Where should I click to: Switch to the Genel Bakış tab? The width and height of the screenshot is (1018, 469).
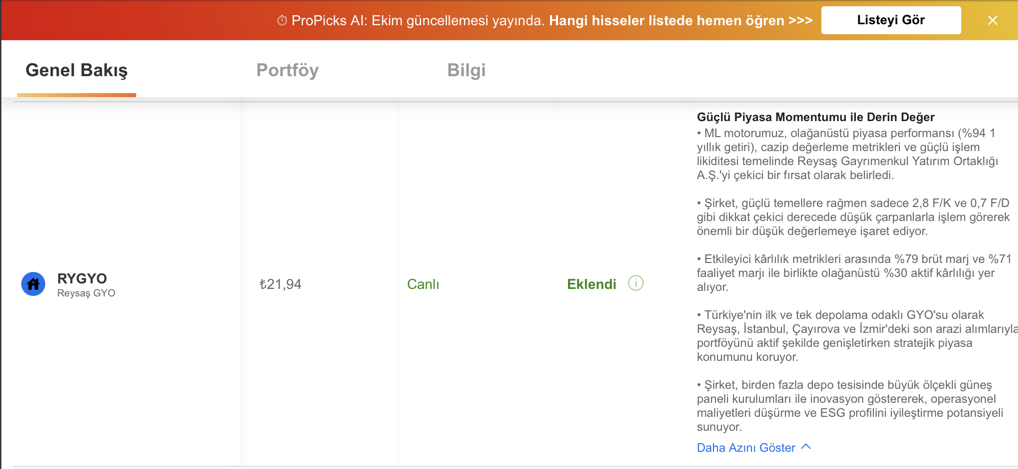point(77,70)
